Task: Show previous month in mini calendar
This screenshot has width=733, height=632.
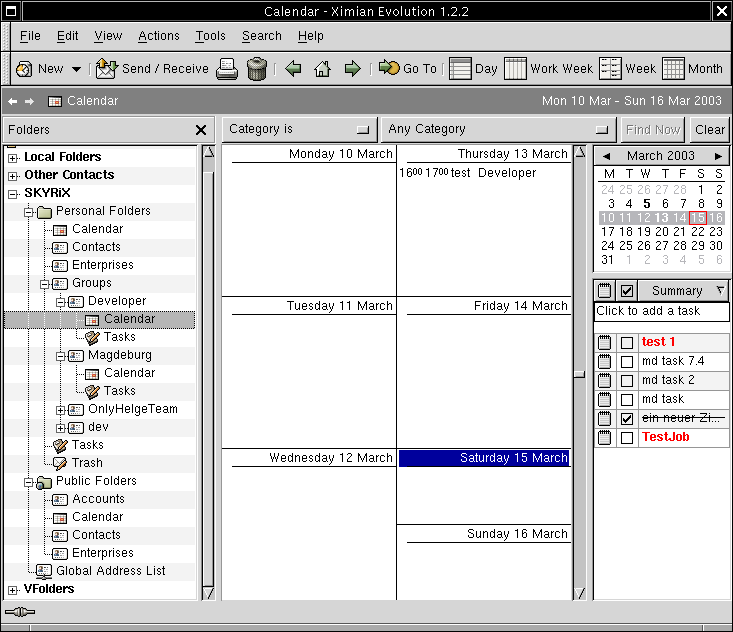Action: (x=606, y=156)
